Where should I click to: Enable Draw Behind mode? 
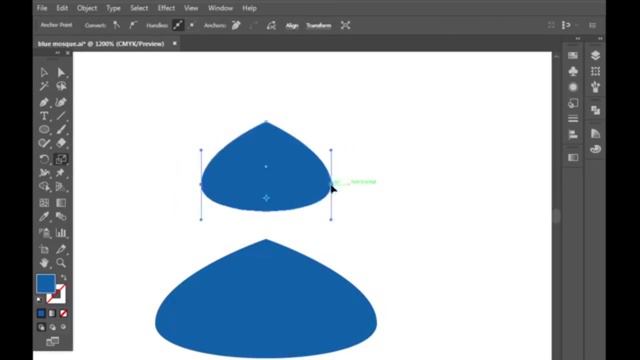pyautogui.click(x=52, y=327)
